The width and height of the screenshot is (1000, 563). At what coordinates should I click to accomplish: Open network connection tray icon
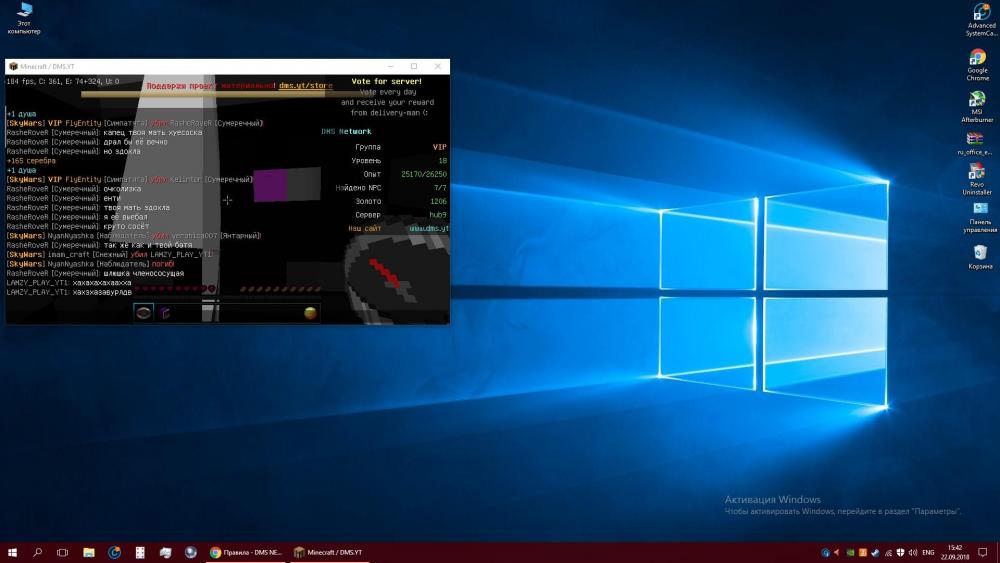pos(888,553)
